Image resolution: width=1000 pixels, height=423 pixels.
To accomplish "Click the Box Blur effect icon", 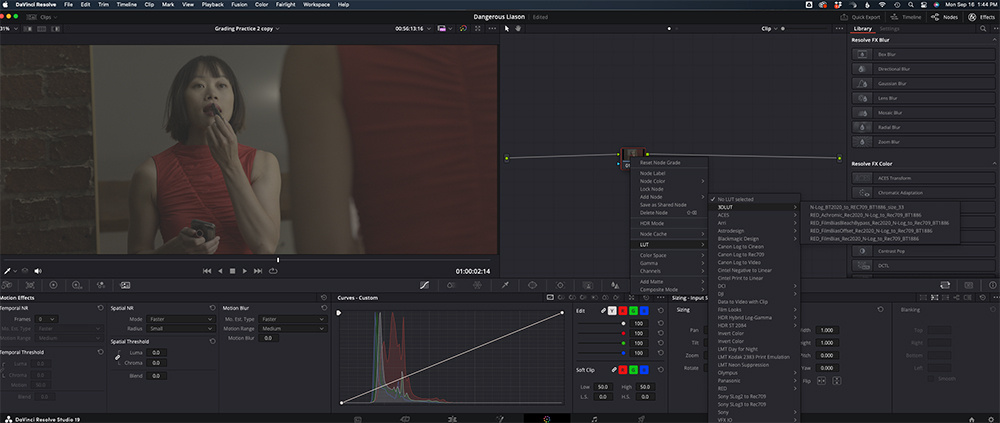I will coord(862,54).
